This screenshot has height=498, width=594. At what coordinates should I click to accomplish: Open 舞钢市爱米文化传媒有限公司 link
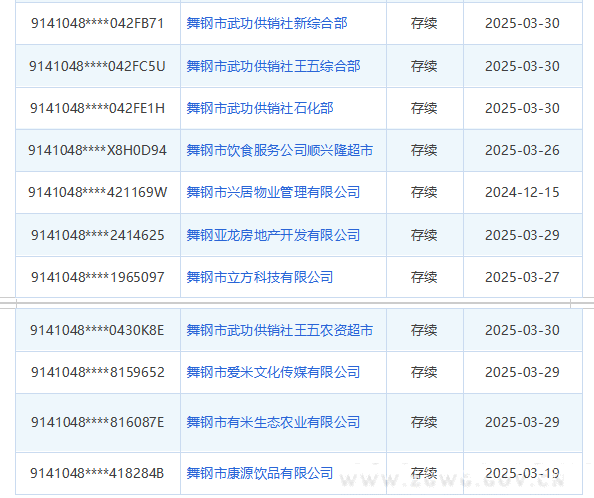[x=273, y=372]
